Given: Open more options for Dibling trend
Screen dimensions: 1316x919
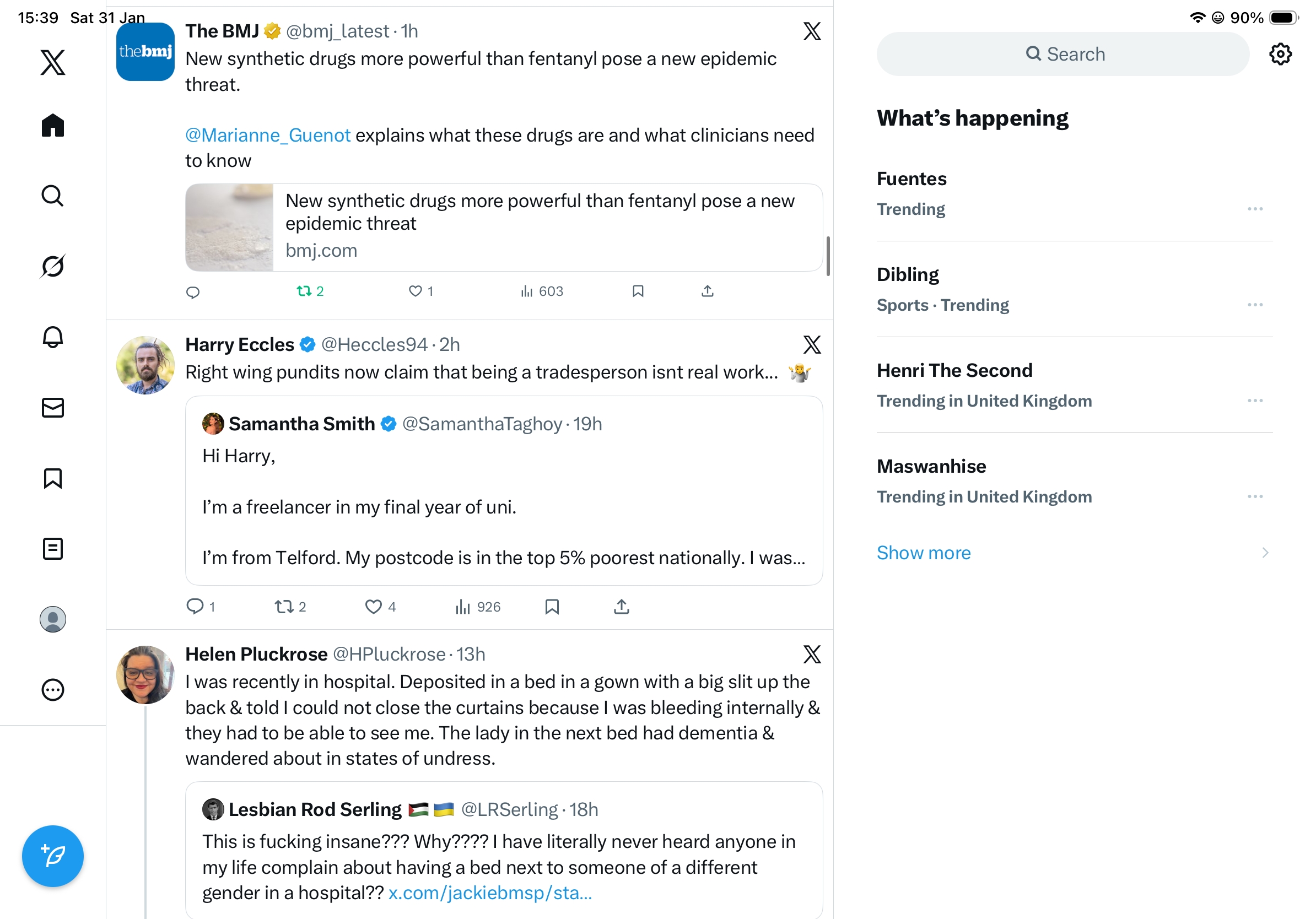Looking at the screenshot, I should [x=1255, y=305].
